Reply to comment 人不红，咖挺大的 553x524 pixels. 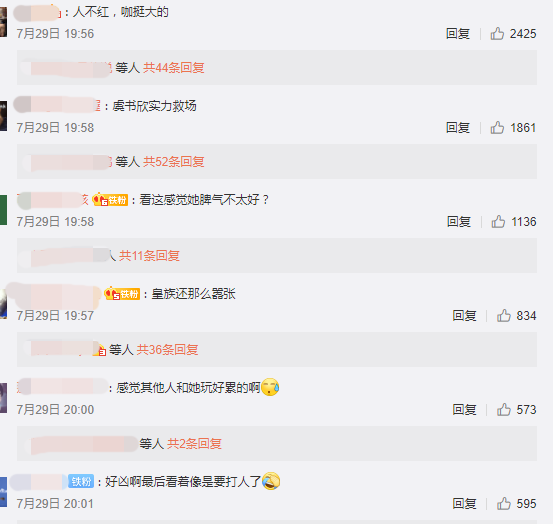click(458, 34)
